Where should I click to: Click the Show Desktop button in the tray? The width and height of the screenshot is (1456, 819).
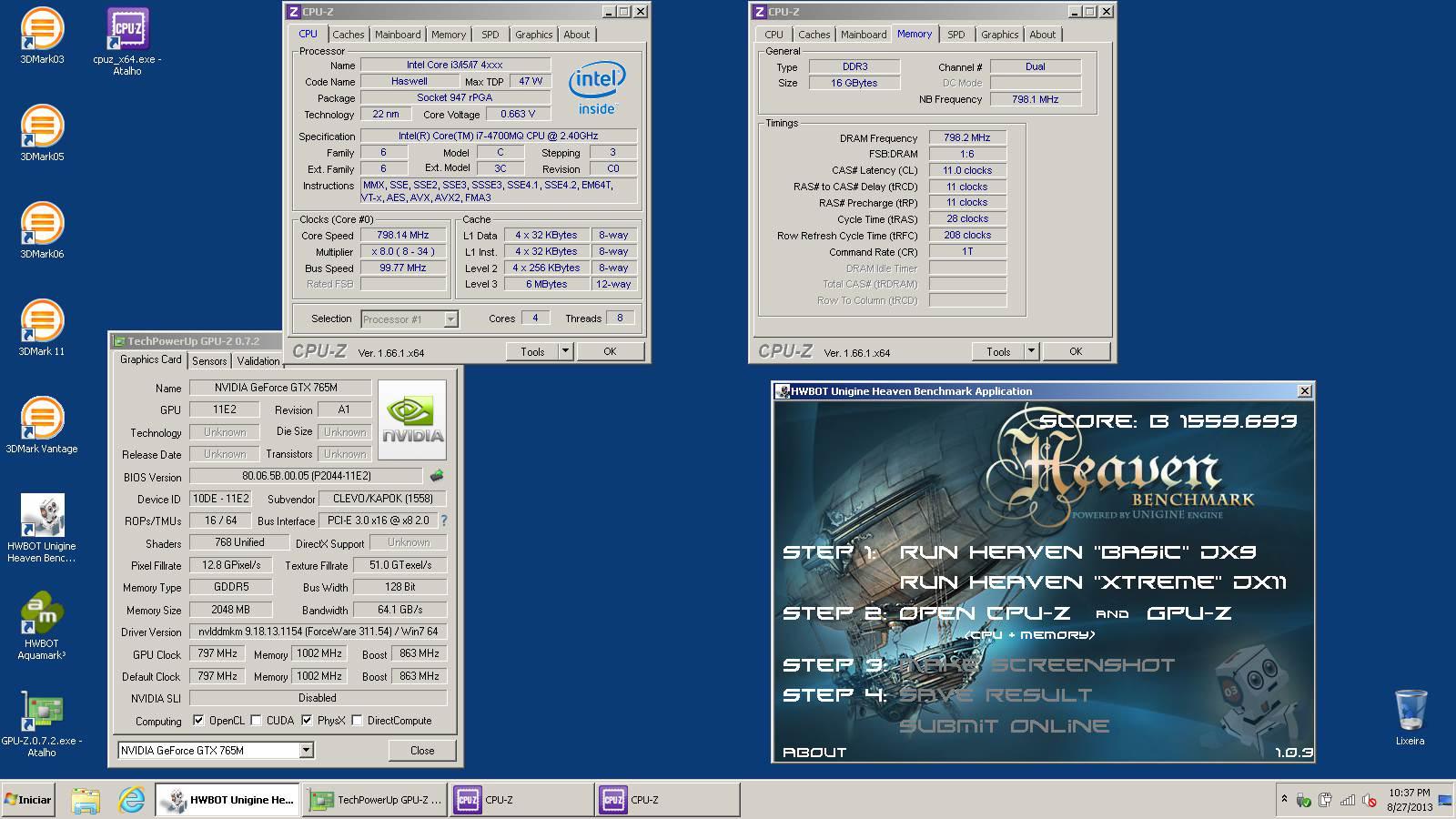click(1445, 800)
